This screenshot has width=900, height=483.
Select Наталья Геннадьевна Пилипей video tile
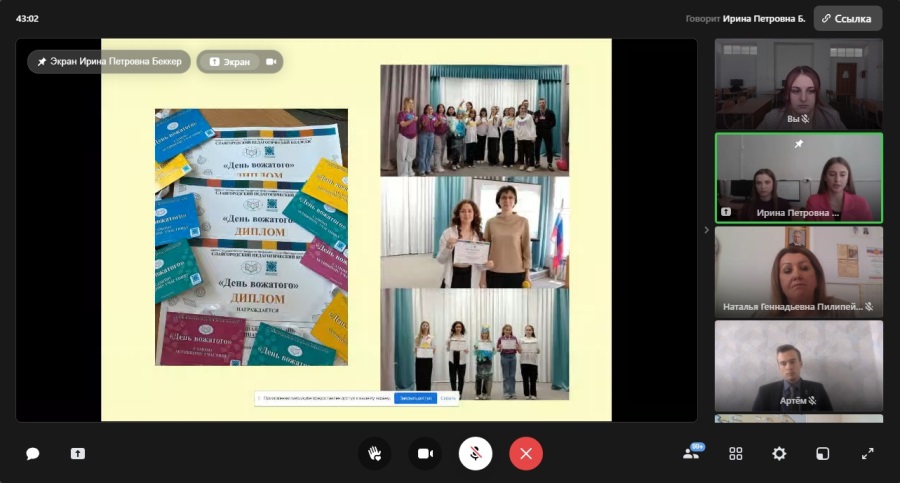coord(798,270)
